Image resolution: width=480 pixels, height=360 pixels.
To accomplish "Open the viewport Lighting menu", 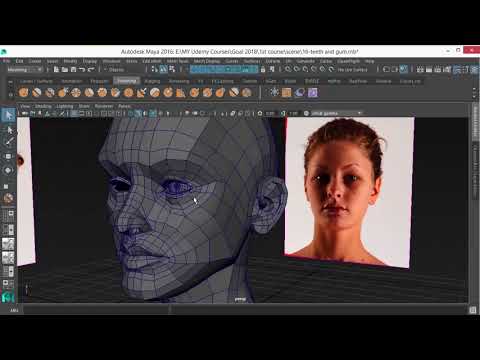I will point(65,106).
